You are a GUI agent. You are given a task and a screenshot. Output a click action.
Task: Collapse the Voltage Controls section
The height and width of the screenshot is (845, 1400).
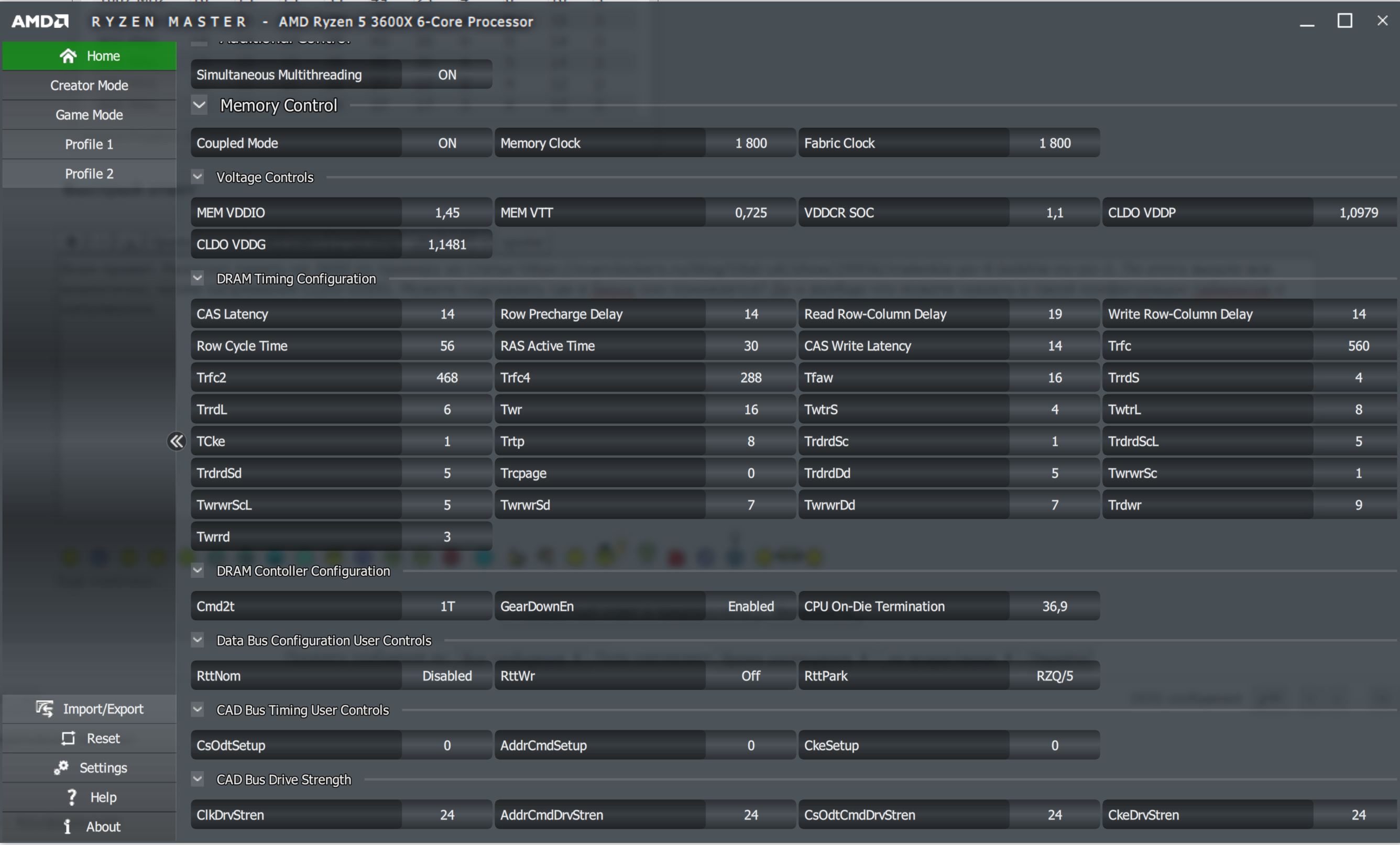pyautogui.click(x=198, y=177)
